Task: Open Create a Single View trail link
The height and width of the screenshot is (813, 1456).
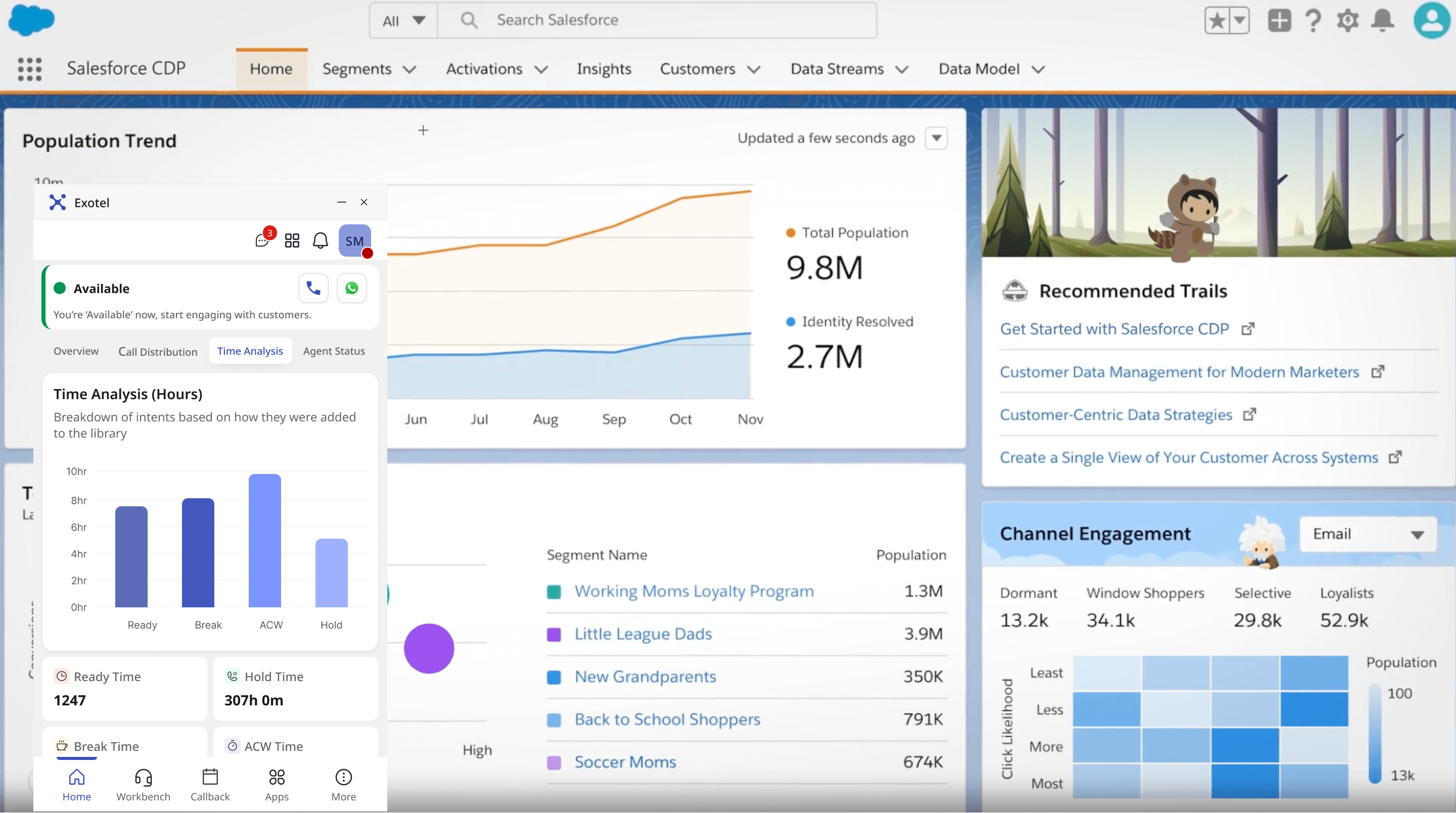Action: [x=1189, y=458]
